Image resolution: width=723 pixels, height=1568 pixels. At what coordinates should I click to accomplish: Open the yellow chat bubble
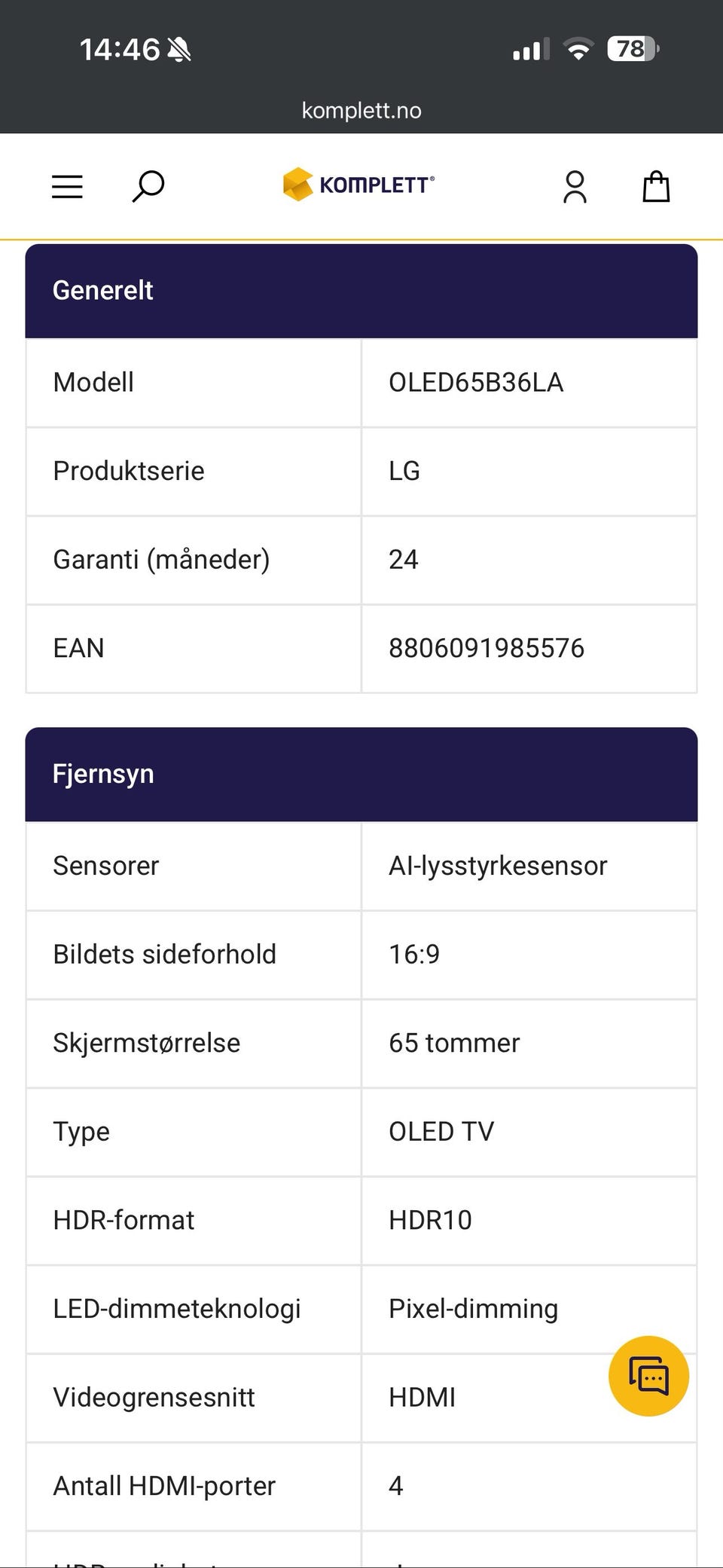(x=648, y=1376)
